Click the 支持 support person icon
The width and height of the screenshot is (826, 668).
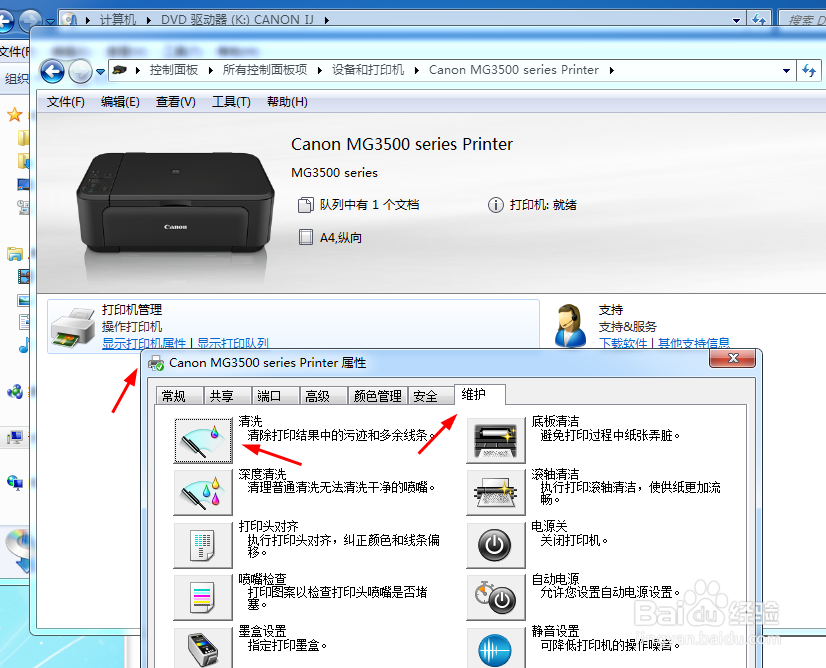click(x=571, y=326)
